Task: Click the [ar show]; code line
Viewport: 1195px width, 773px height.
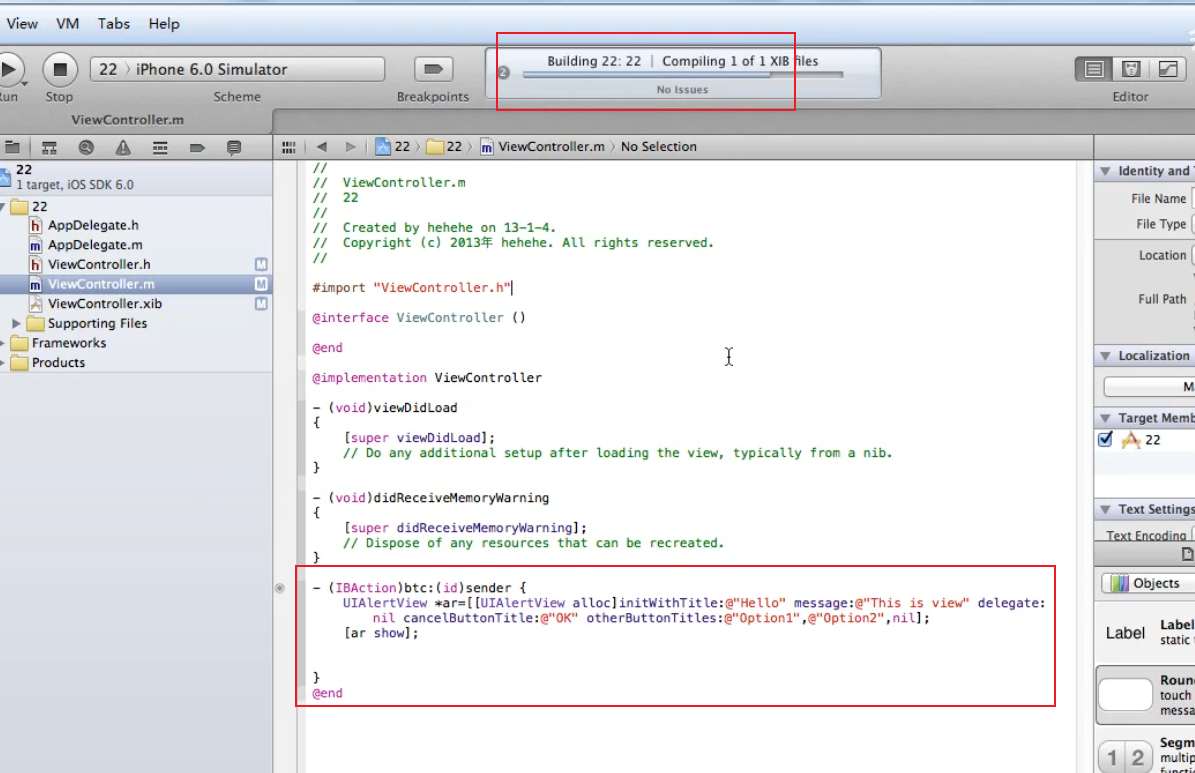Action: coord(381,633)
